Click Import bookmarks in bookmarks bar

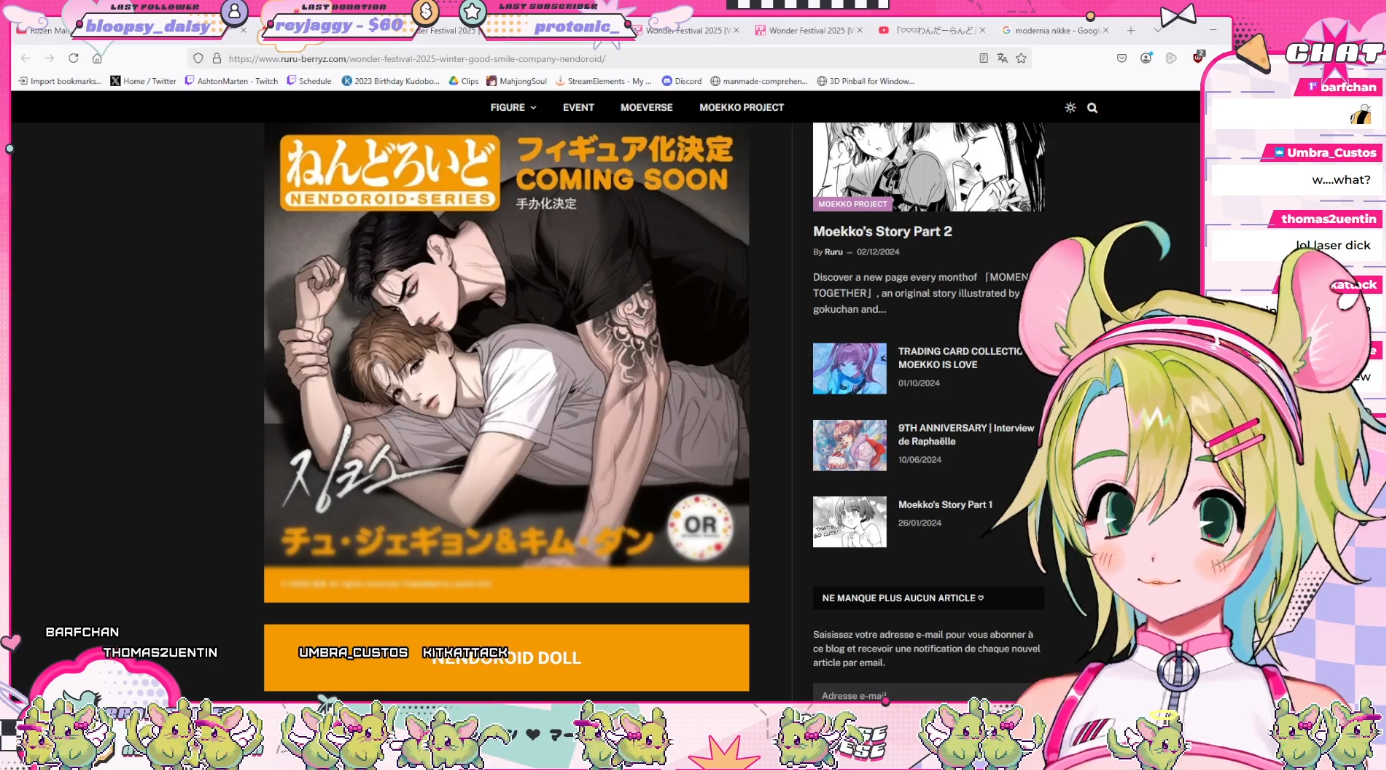[60, 81]
